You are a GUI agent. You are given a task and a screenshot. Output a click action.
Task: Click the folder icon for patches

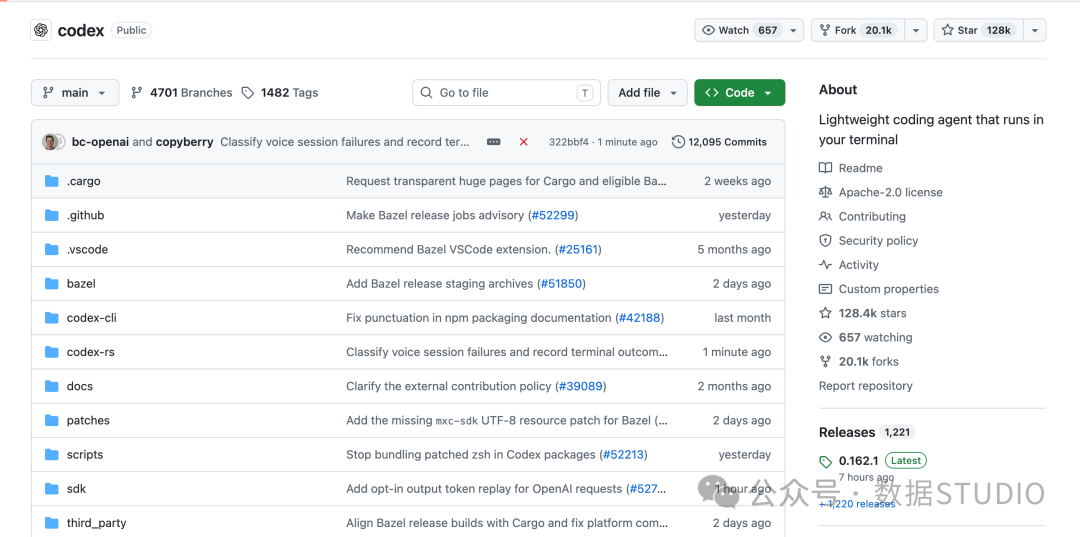(52, 421)
